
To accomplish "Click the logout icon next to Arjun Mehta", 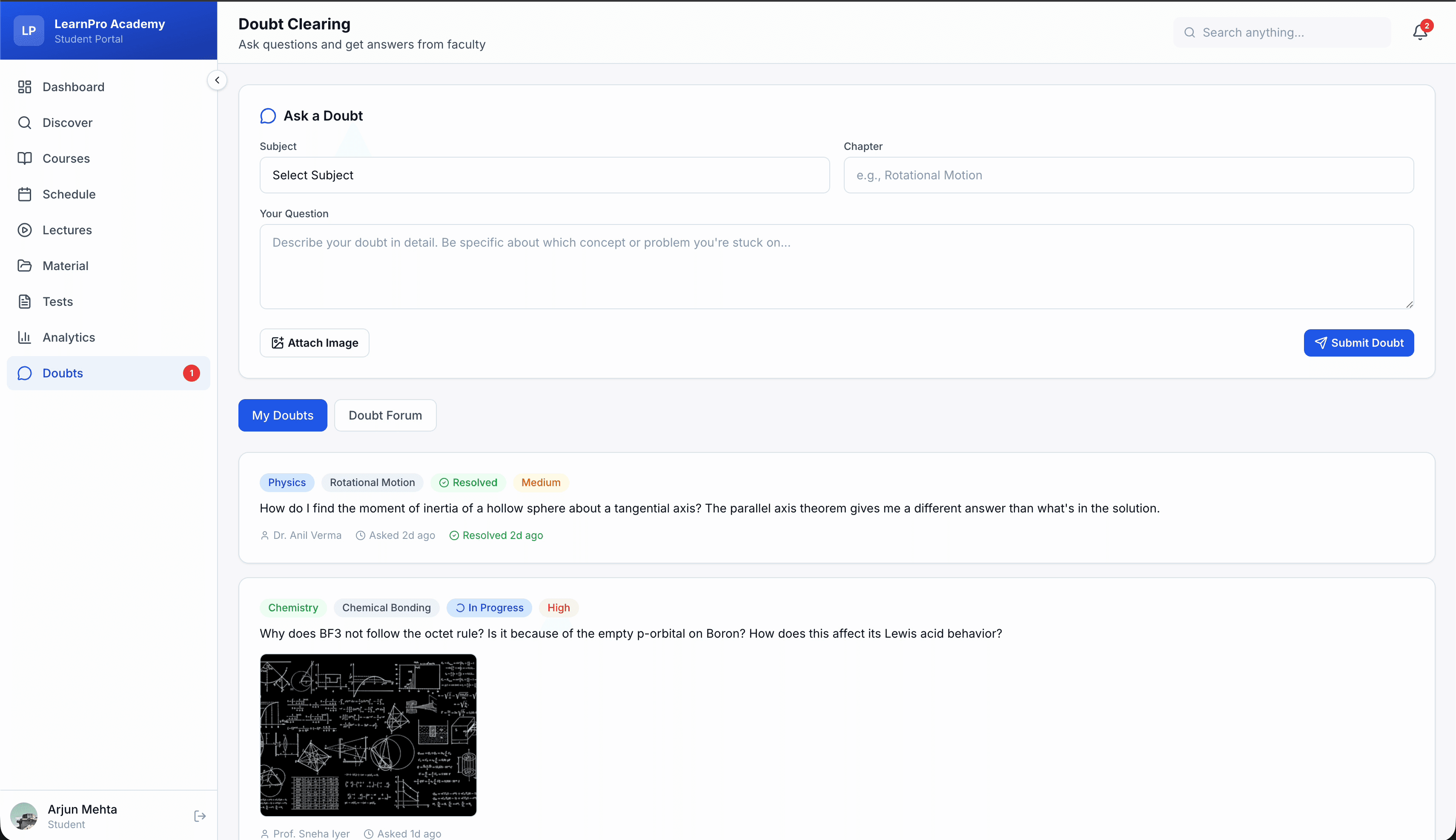I will pos(200,816).
